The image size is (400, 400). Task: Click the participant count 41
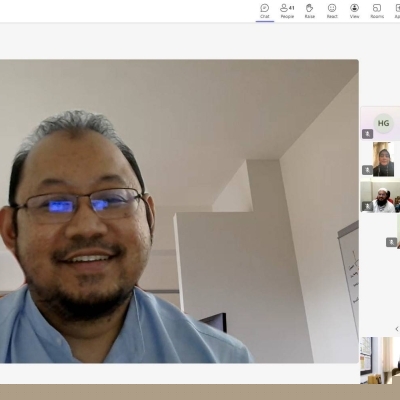pos(292,7)
